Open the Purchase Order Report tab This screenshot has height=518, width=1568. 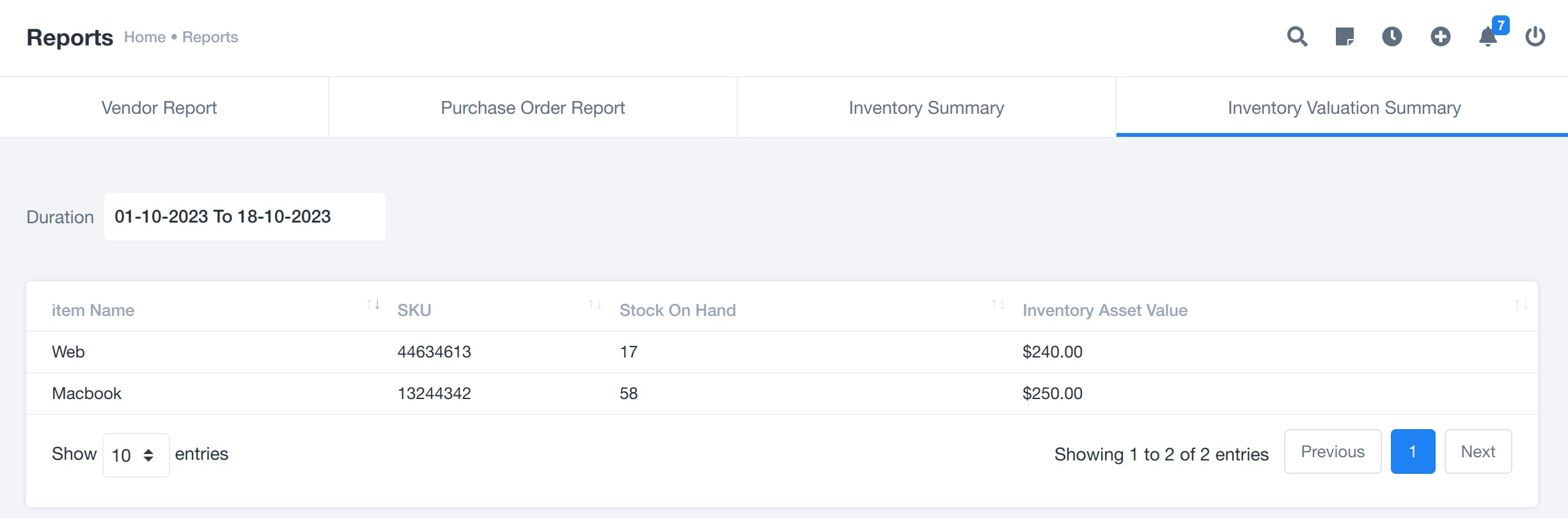click(533, 107)
